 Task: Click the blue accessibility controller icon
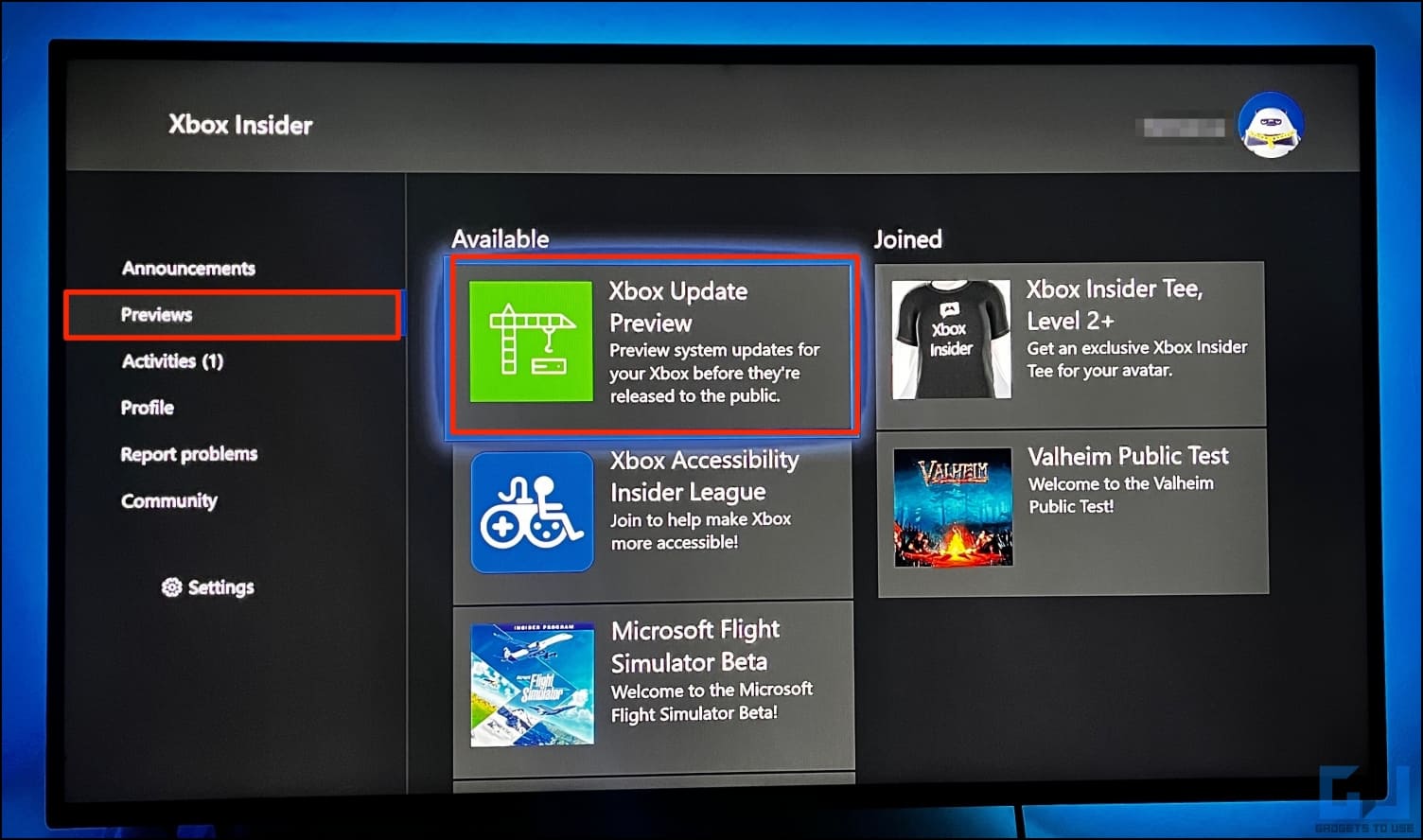(532, 512)
